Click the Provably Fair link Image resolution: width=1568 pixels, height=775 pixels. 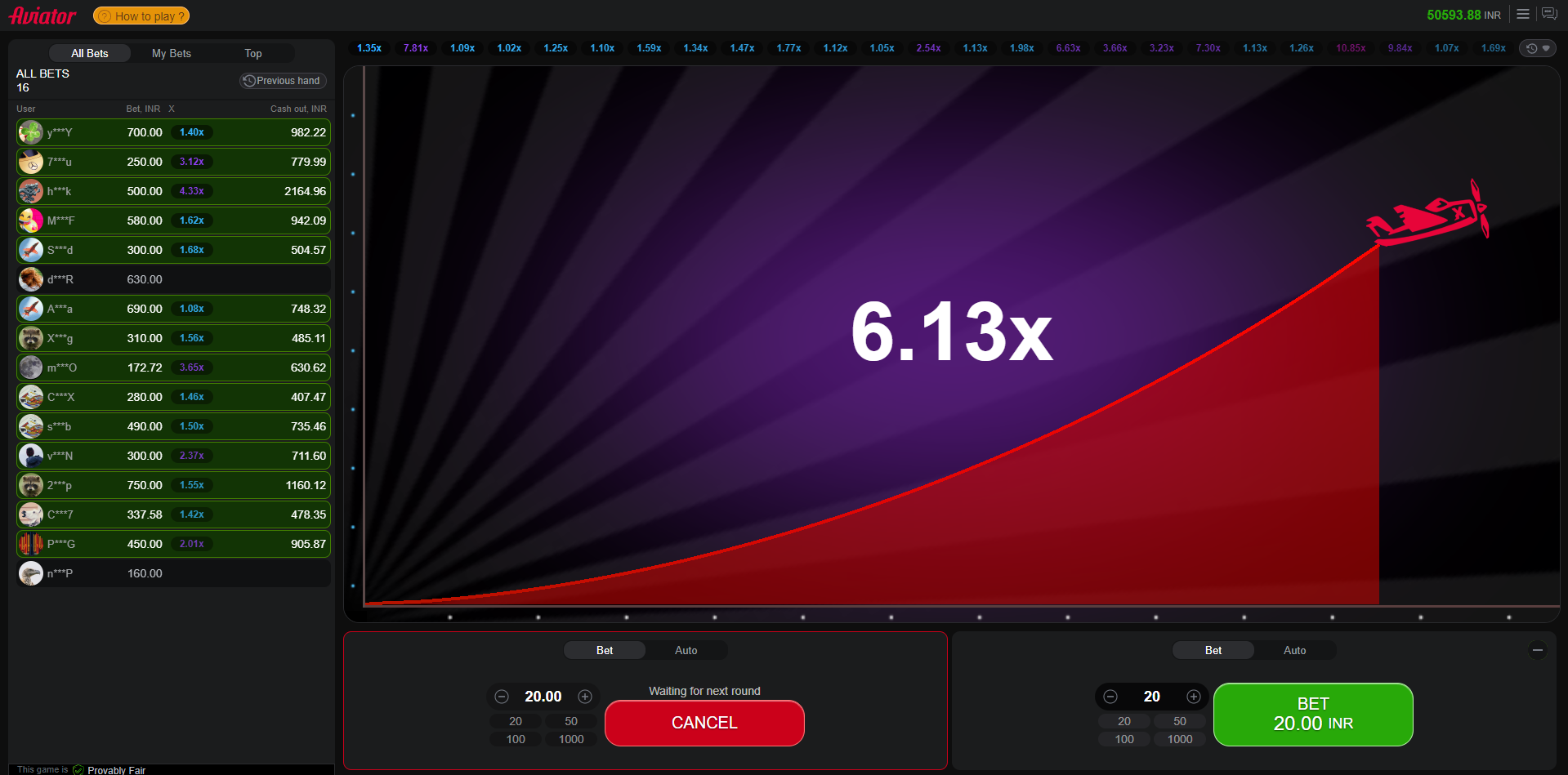click(116, 770)
